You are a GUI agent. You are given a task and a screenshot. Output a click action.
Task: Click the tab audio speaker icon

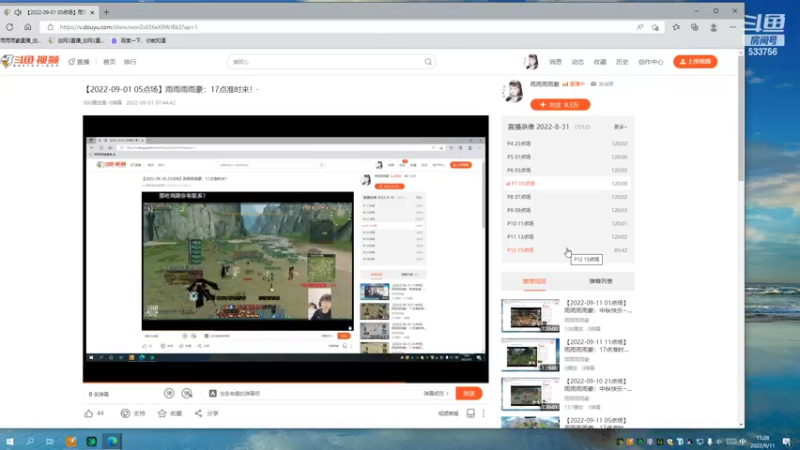[x=18, y=12]
